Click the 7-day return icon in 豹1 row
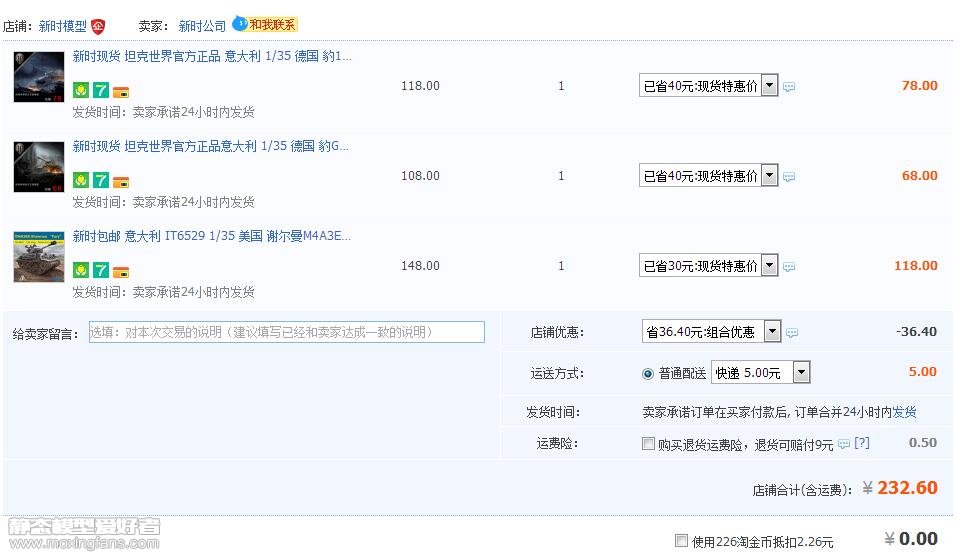The height and width of the screenshot is (558, 958). pos(101,90)
